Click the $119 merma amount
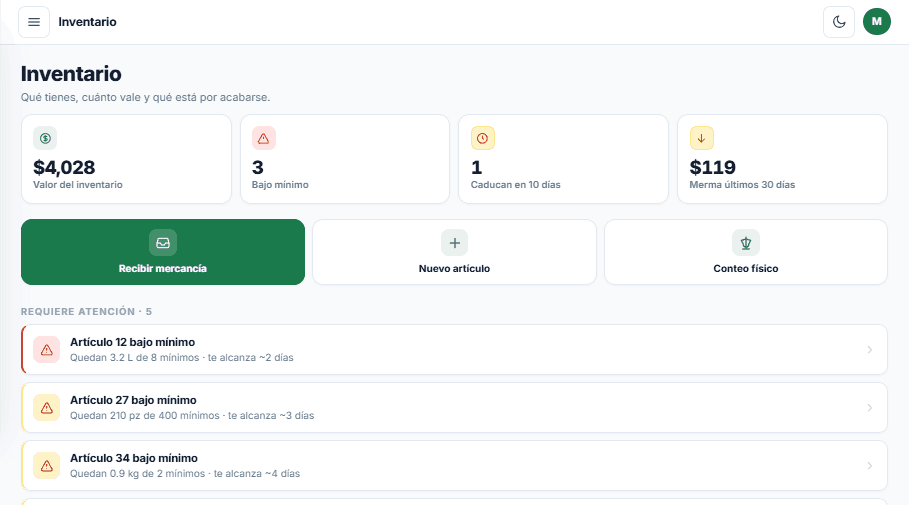 tap(712, 168)
